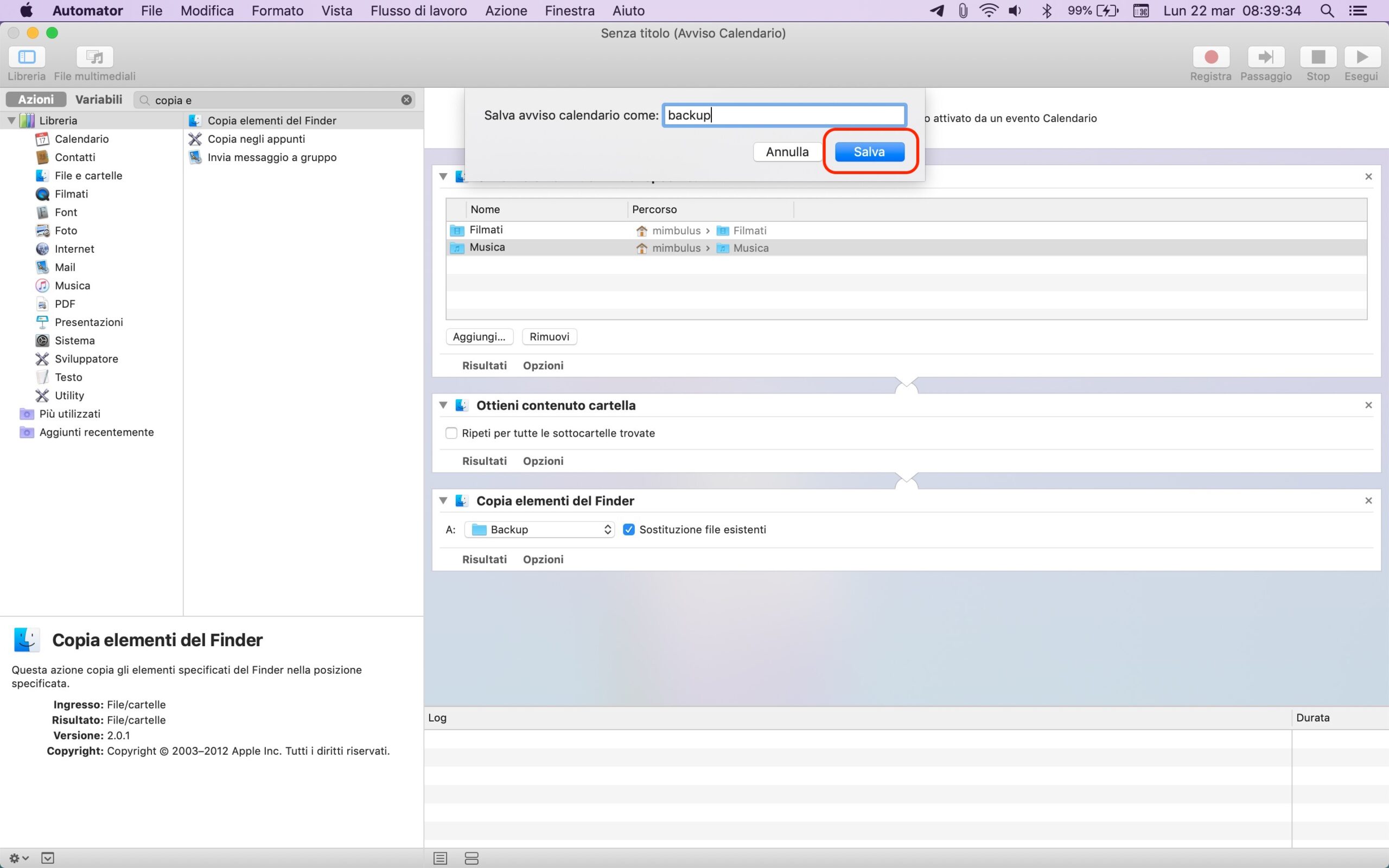The image size is (1389, 868).
Task: Collapse the Ottieni contenuto cartella action
Action: pyautogui.click(x=443, y=405)
